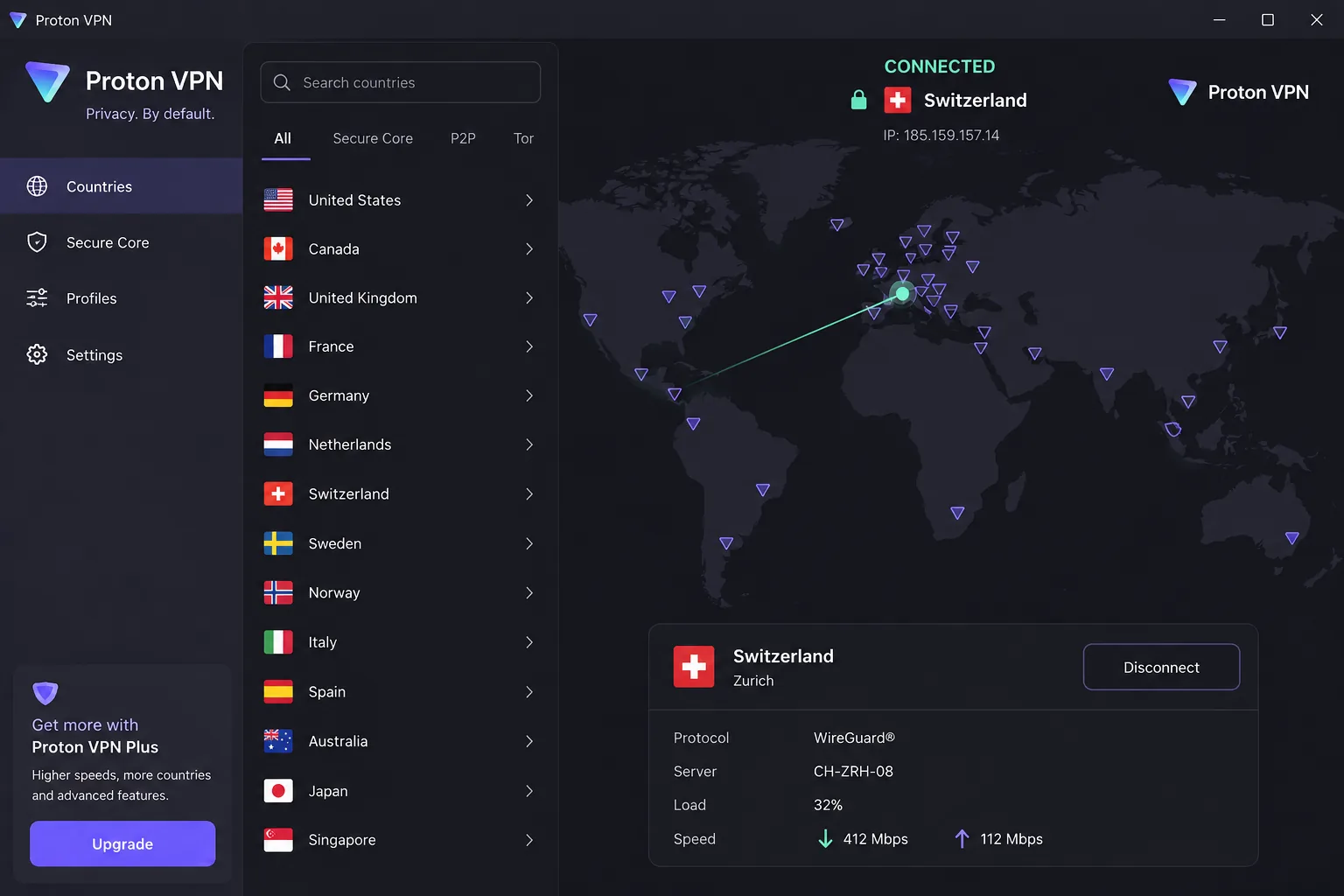Switch to the Tor tab

tap(523, 138)
